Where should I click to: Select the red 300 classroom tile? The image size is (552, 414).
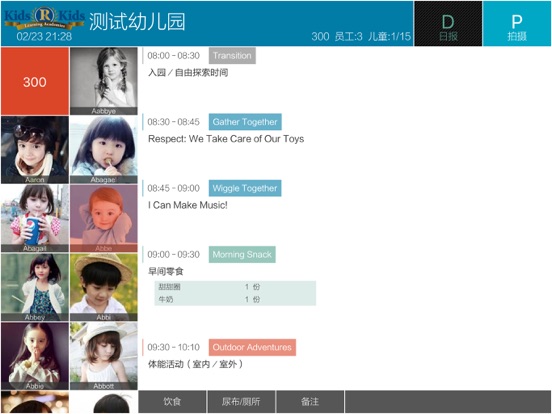pyautogui.click(x=35, y=81)
